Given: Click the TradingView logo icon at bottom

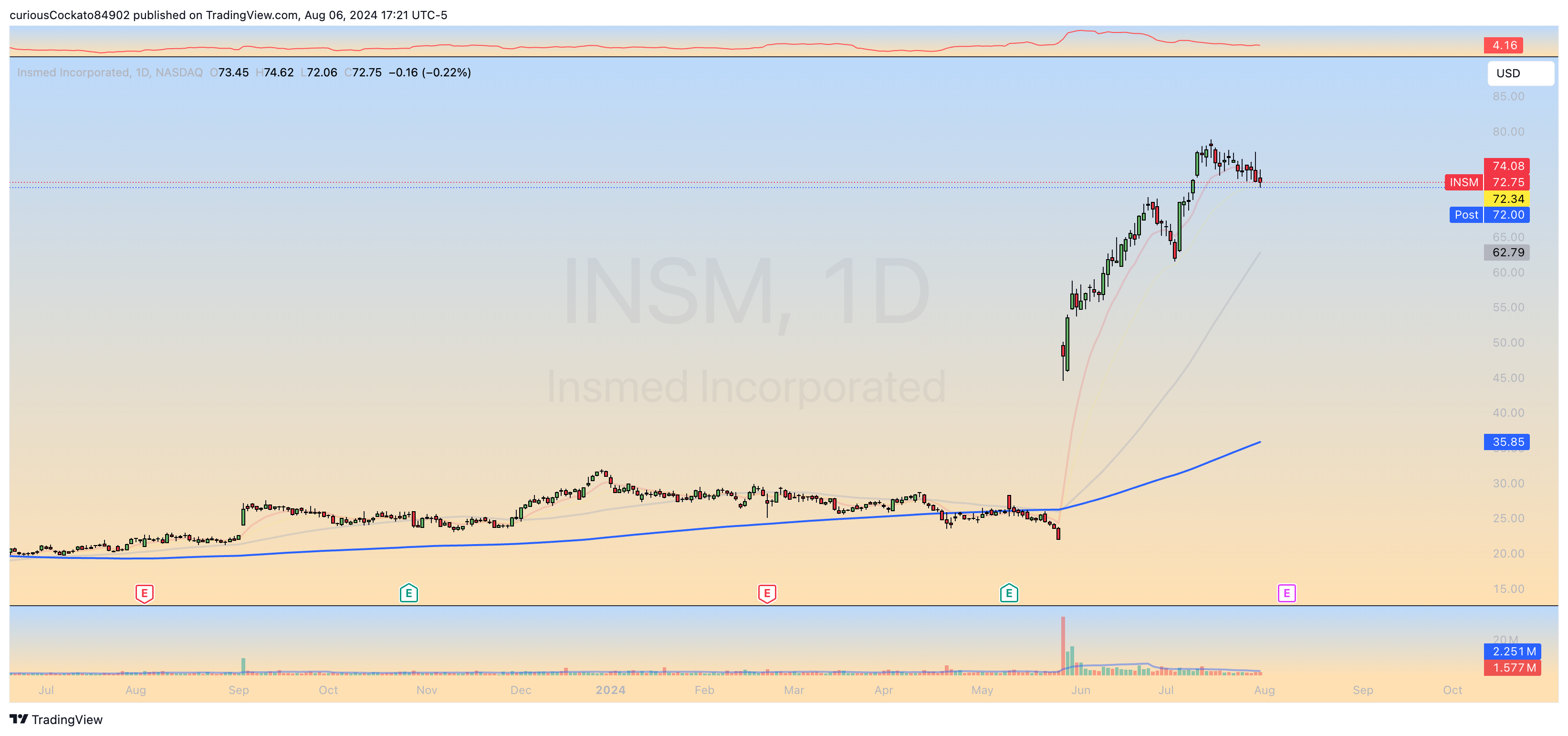Looking at the screenshot, I should point(19,720).
